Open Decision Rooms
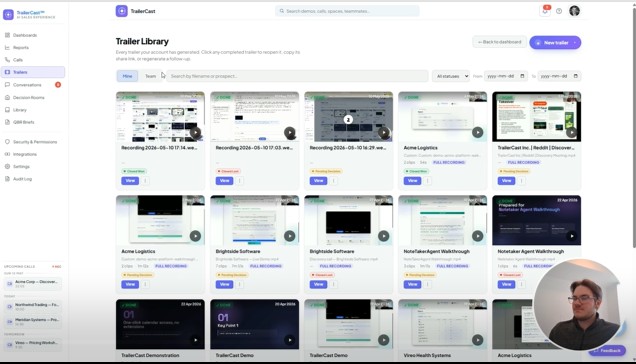 (x=32, y=97)
